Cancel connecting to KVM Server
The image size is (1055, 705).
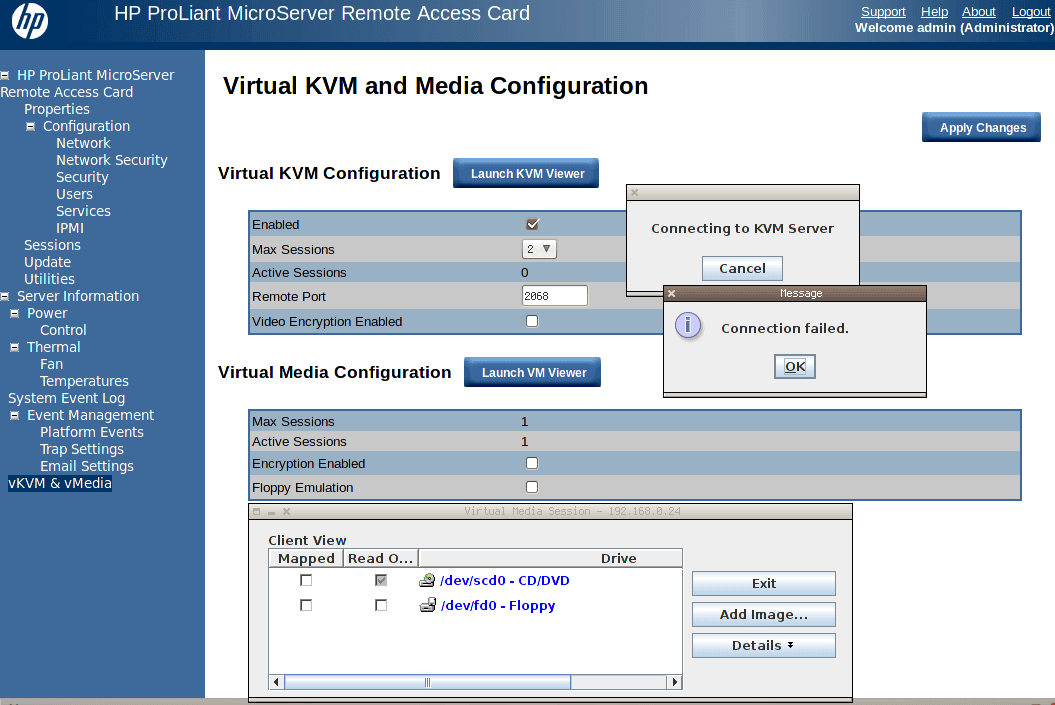pos(742,268)
